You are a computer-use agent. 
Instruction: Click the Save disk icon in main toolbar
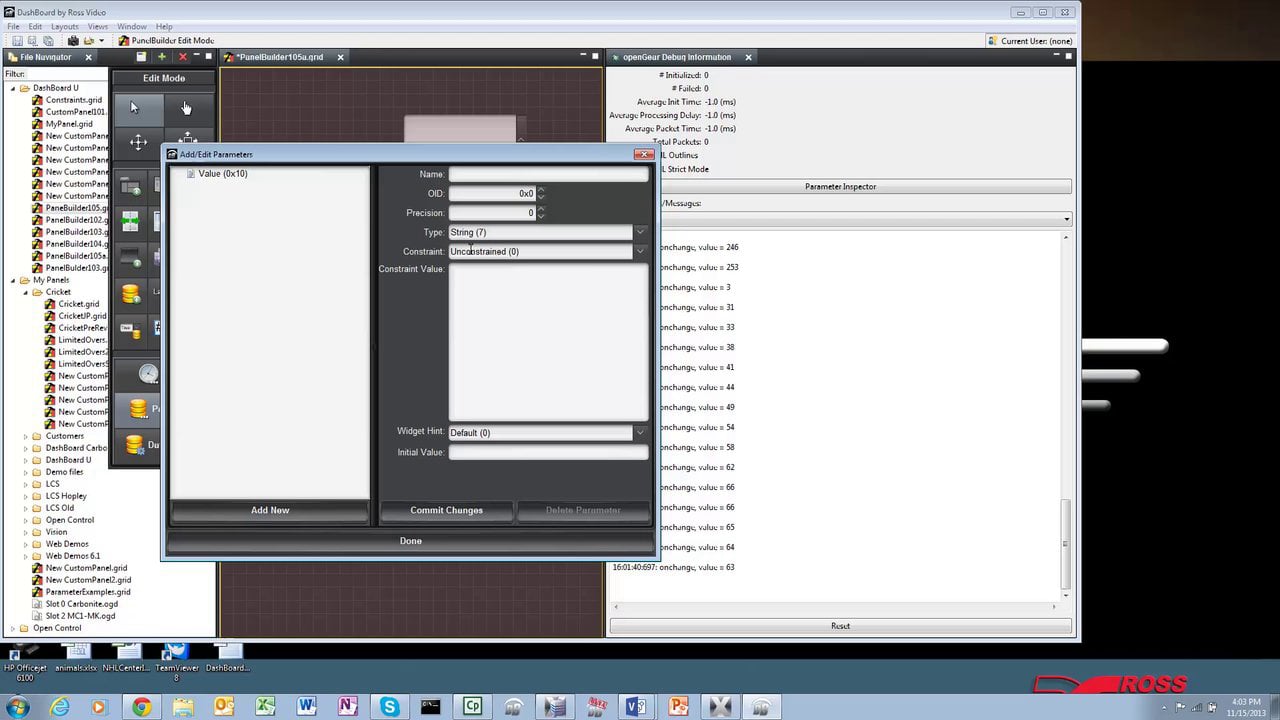click(x=17, y=41)
